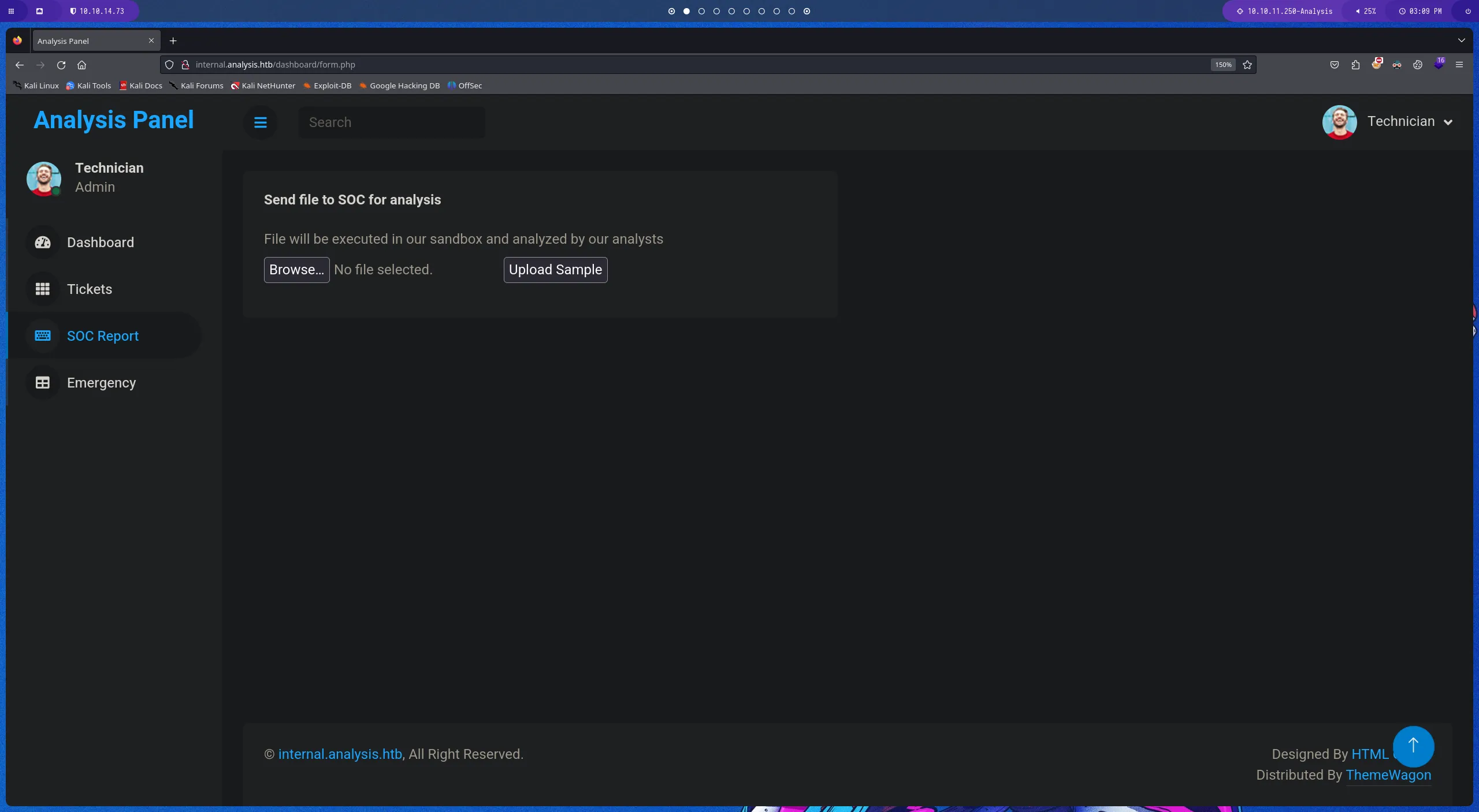The width and height of the screenshot is (1479, 812).
Task: Bookmark this page with star icon
Action: pyautogui.click(x=1247, y=65)
